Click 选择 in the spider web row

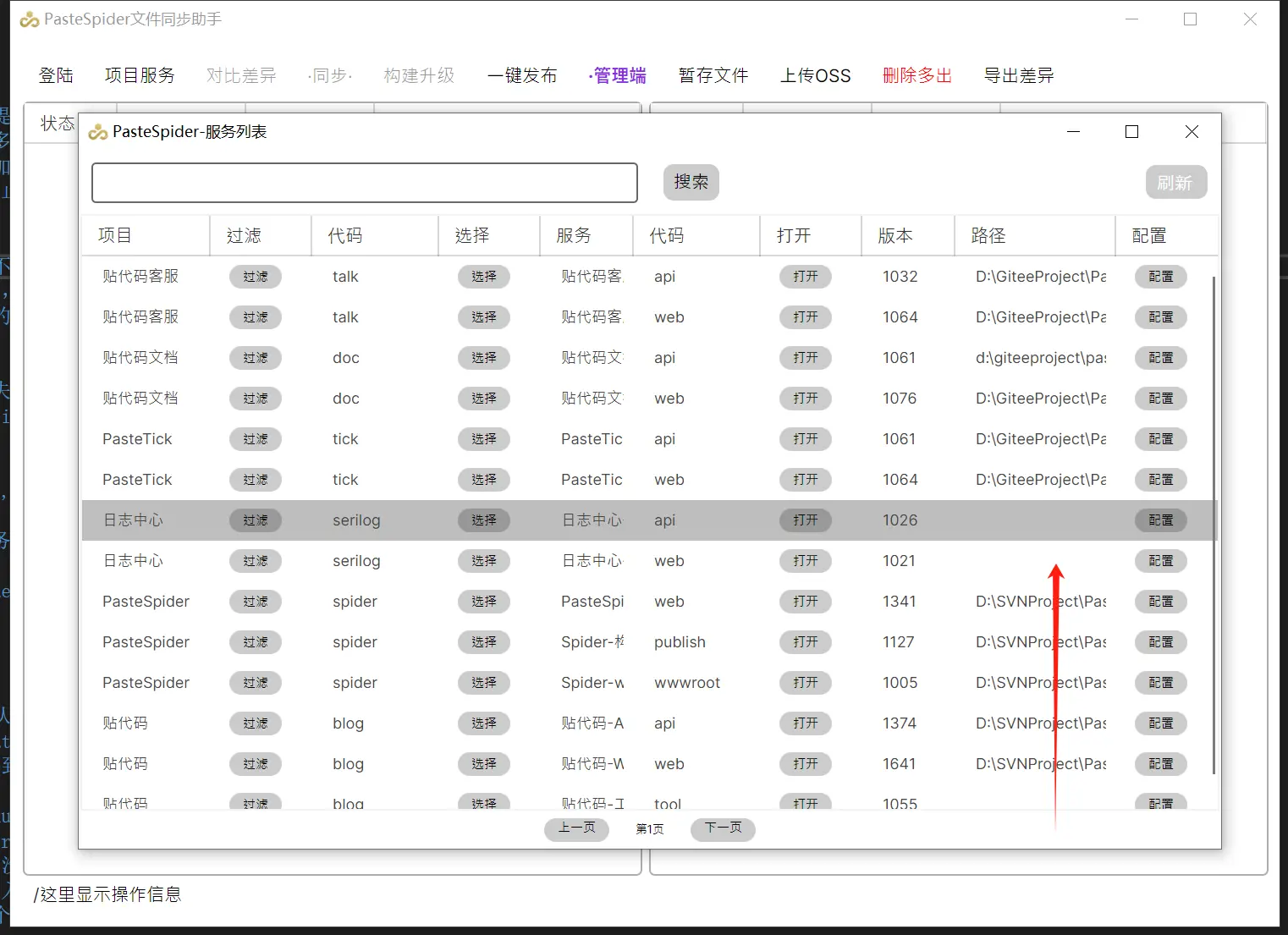pyautogui.click(x=484, y=602)
